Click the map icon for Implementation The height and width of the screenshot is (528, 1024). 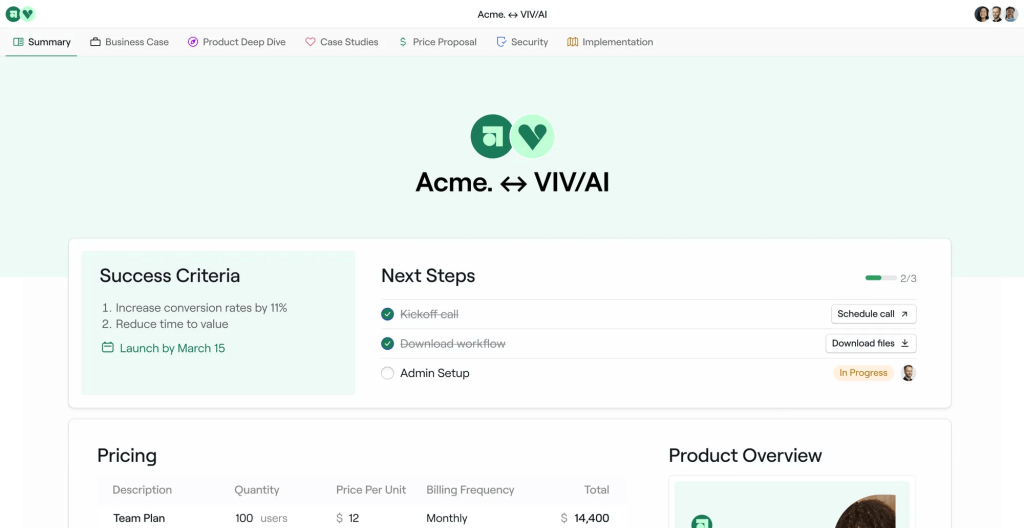tap(573, 42)
